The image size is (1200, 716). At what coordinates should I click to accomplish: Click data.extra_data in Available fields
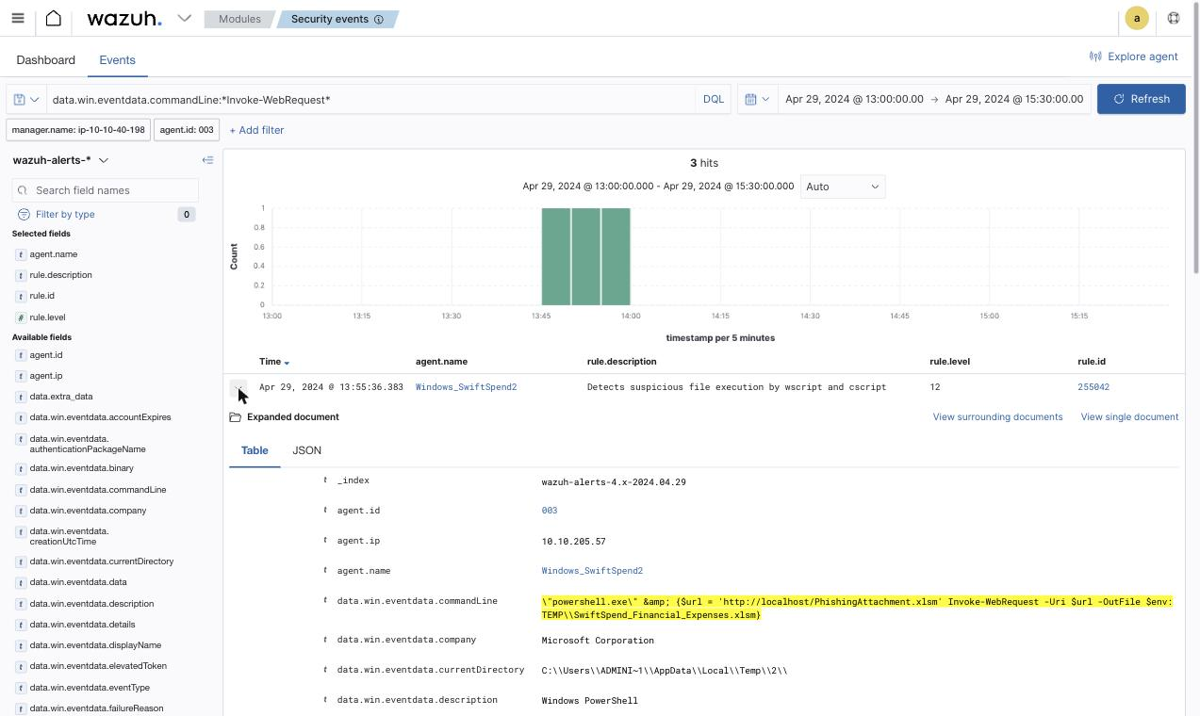point(61,397)
